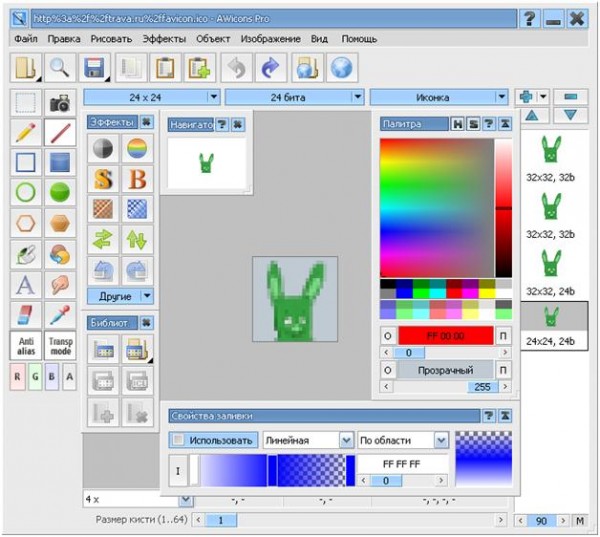The image size is (600, 537).
Task: Toggle Anti alias mode
Action: click(x=26, y=346)
